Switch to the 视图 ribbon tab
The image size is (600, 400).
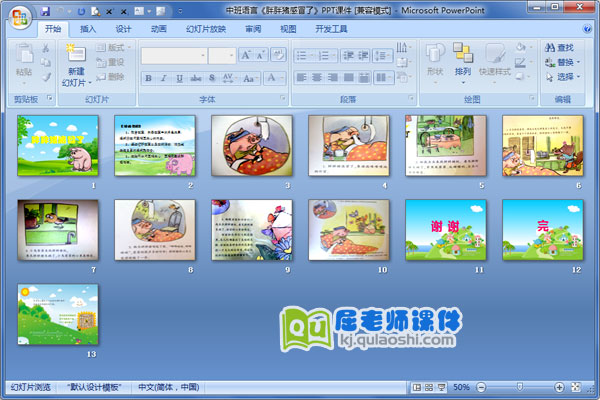pyautogui.click(x=288, y=29)
